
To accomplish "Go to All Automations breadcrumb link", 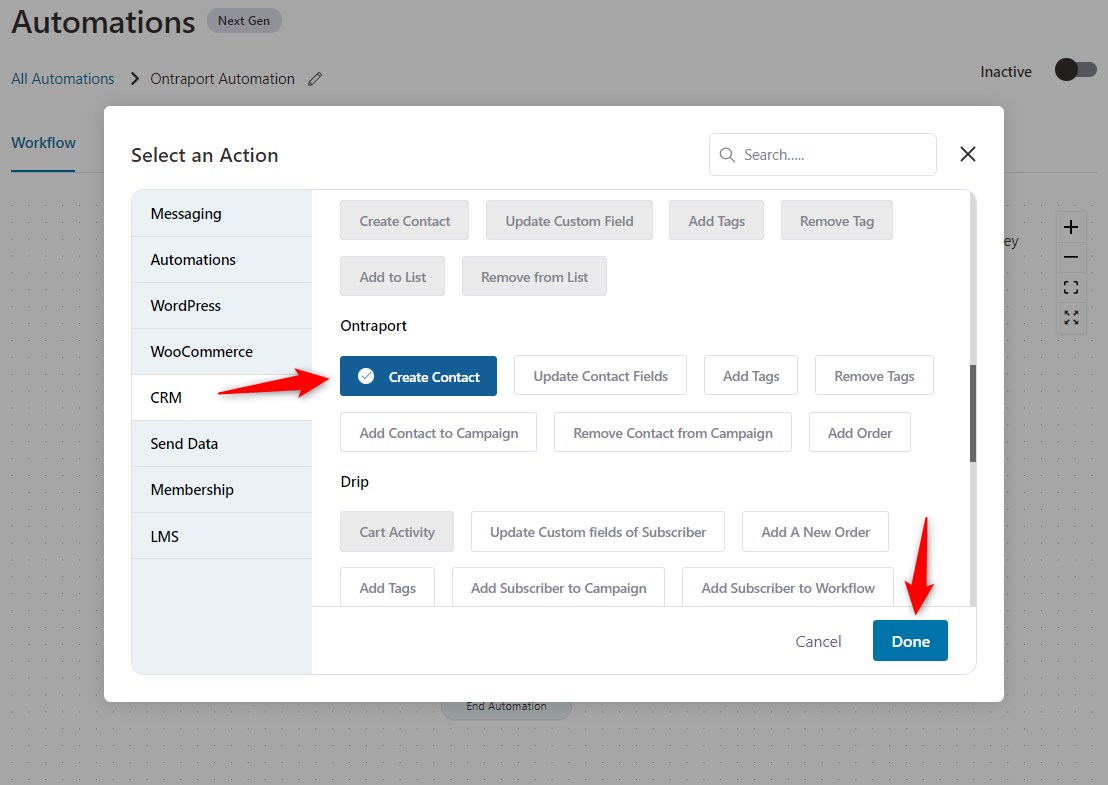I will pos(63,79).
